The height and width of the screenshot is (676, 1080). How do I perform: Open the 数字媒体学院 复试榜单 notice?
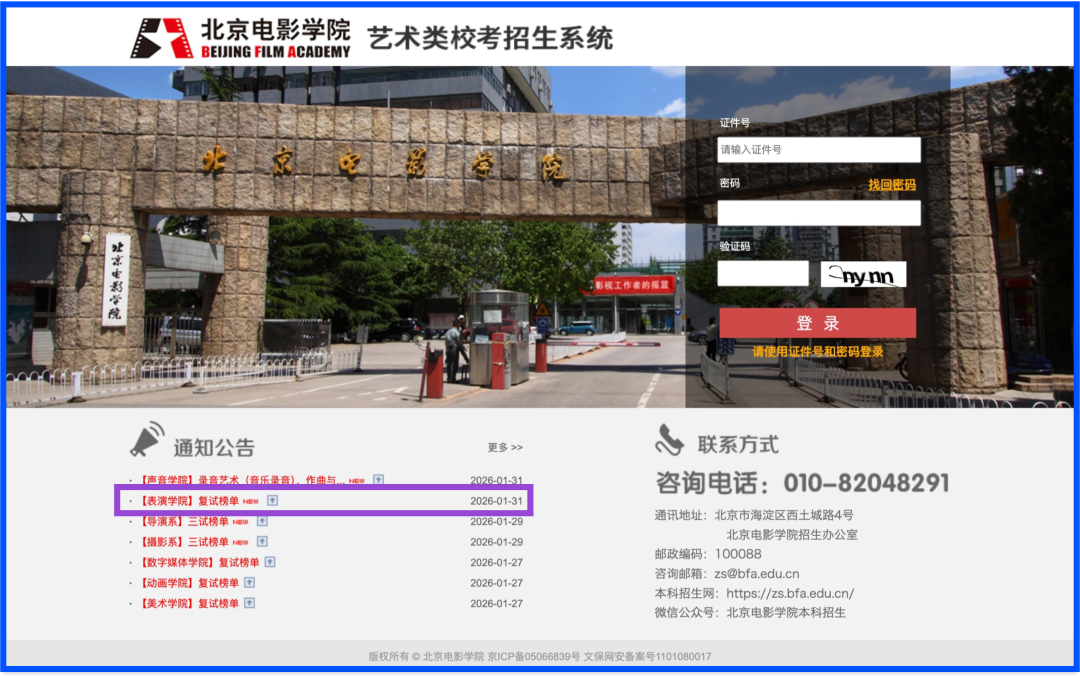tap(198, 562)
